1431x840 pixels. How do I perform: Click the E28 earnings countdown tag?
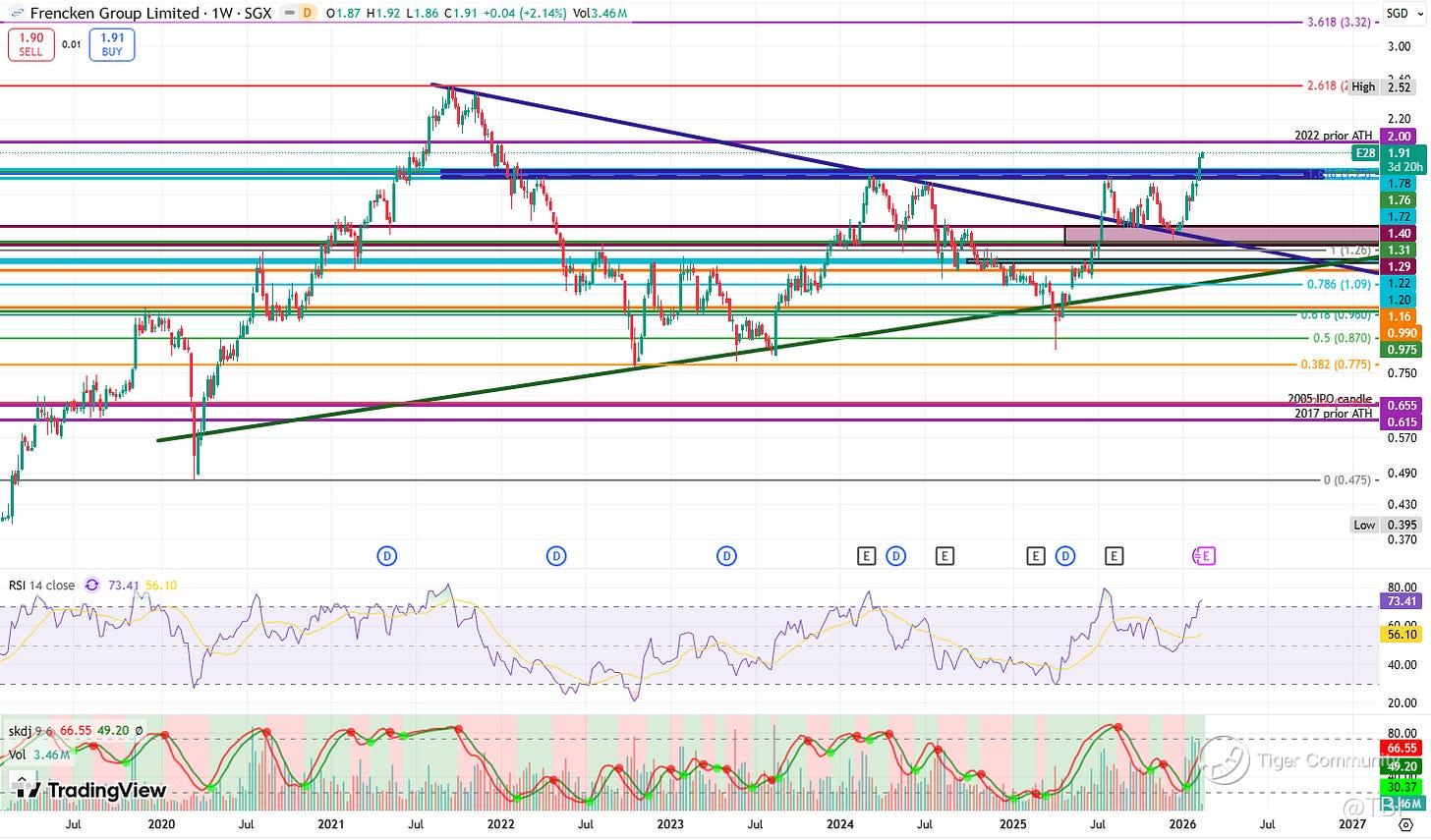[1365, 153]
